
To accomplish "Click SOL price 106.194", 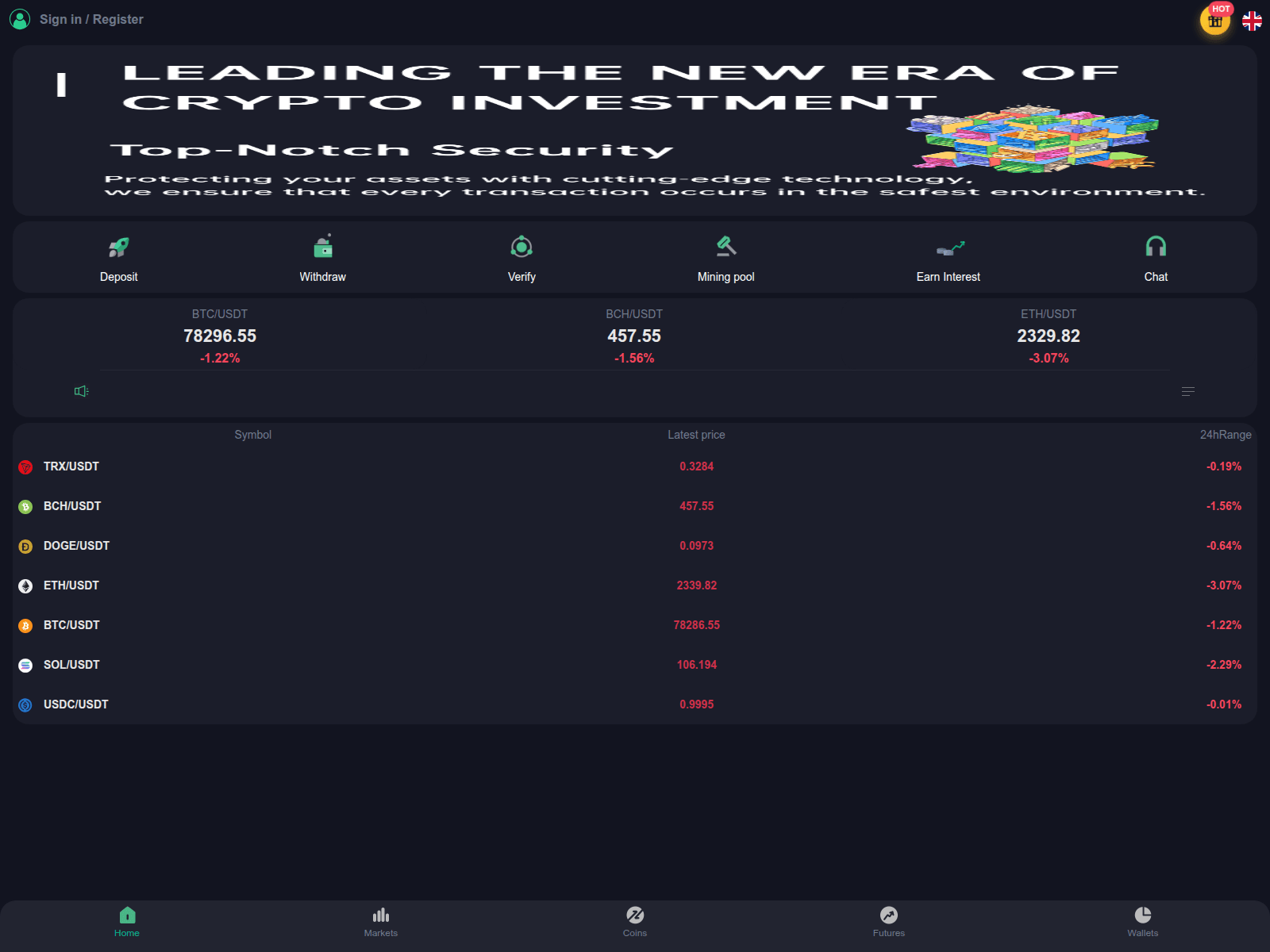I will point(697,665).
